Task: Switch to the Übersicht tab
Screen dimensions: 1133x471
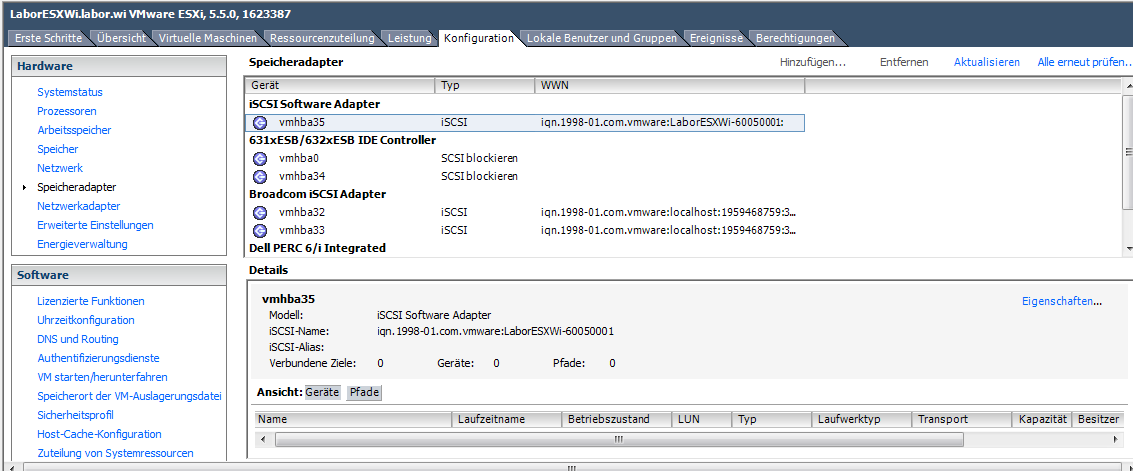Action: [121, 38]
